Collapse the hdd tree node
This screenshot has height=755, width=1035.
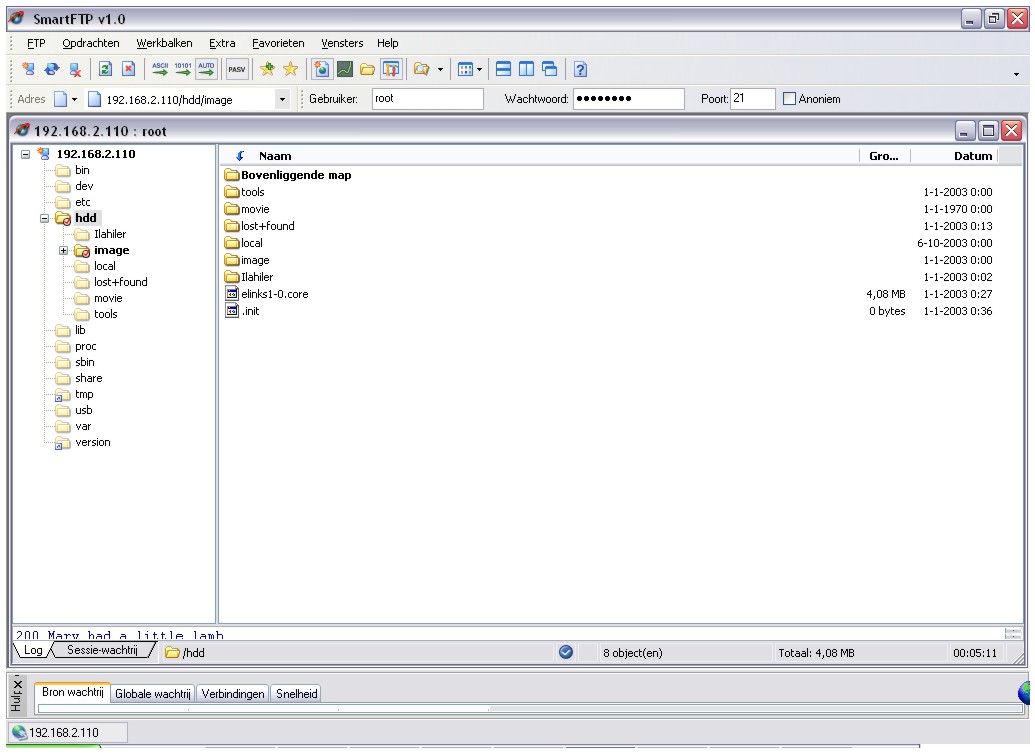(44, 218)
